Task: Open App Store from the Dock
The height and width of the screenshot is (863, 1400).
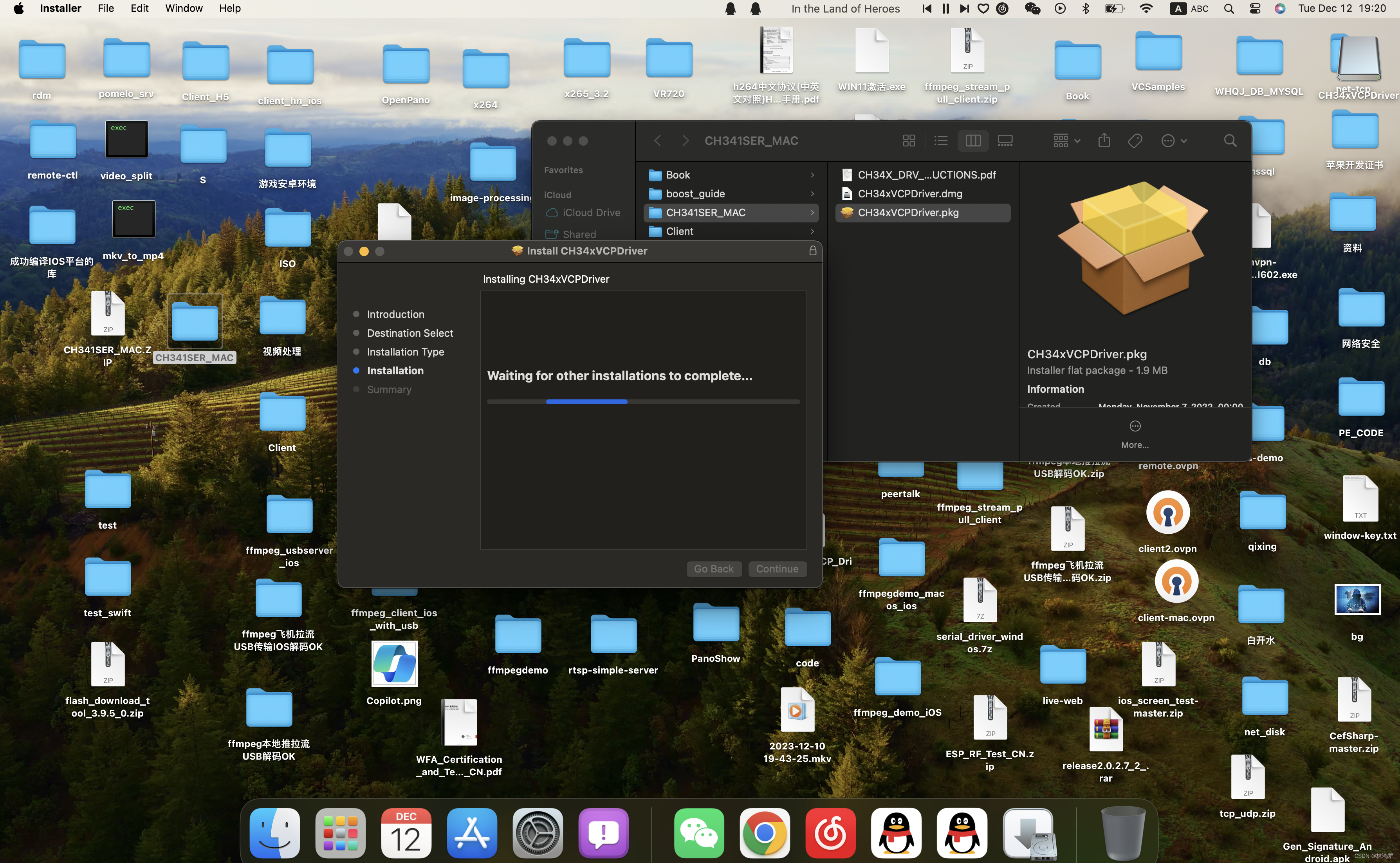Action: pos(472,833)
